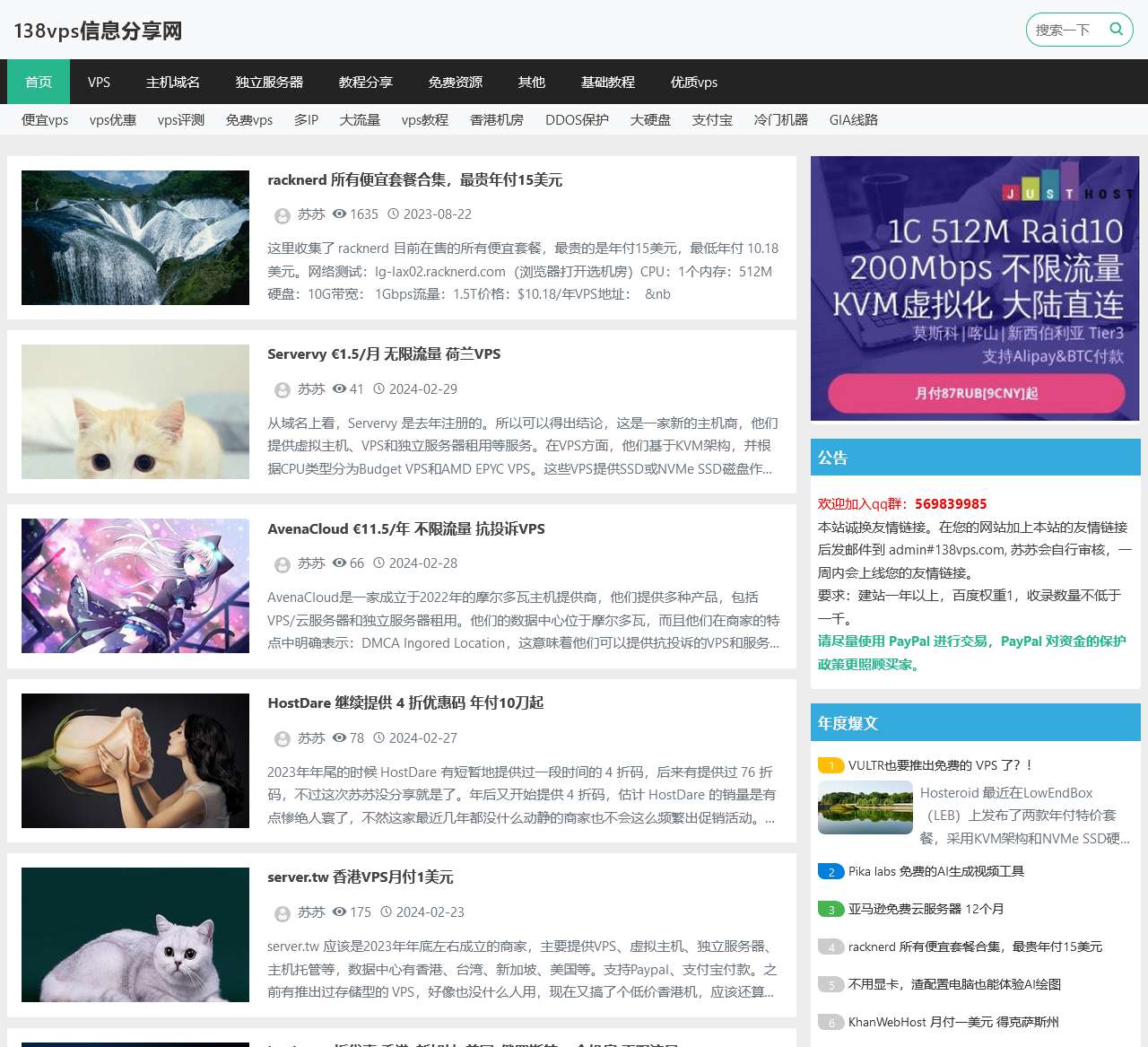1148x1047 pixels.
Task: Open the 'Servervy €1.5/月 无限流量 荷兰VPS' article
Action: [x=384, y=354]
